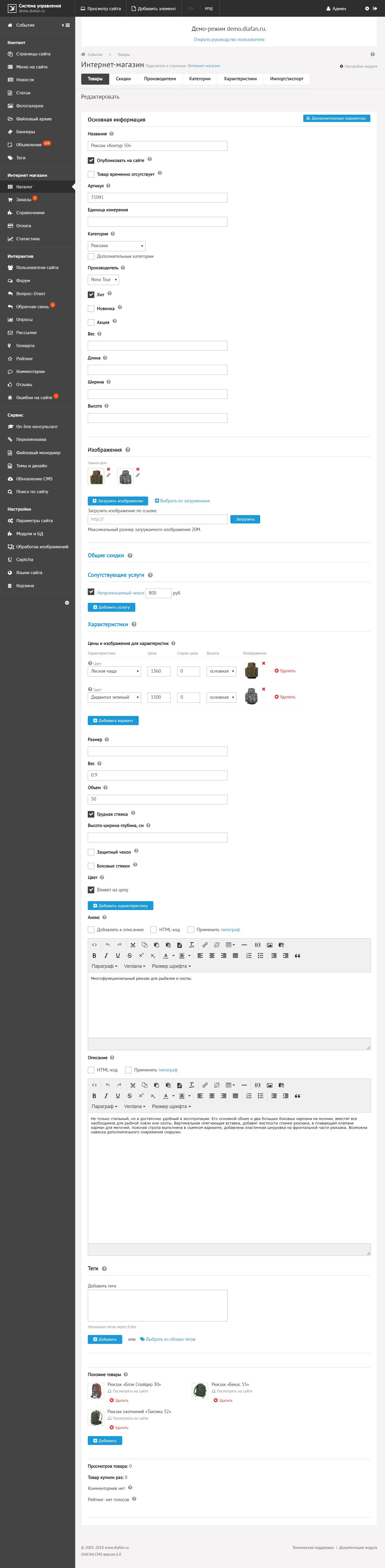385x1568 pixels.
Task: Open Производитель dropdown showing Nova Tour
Action: [x=103, y=280]
